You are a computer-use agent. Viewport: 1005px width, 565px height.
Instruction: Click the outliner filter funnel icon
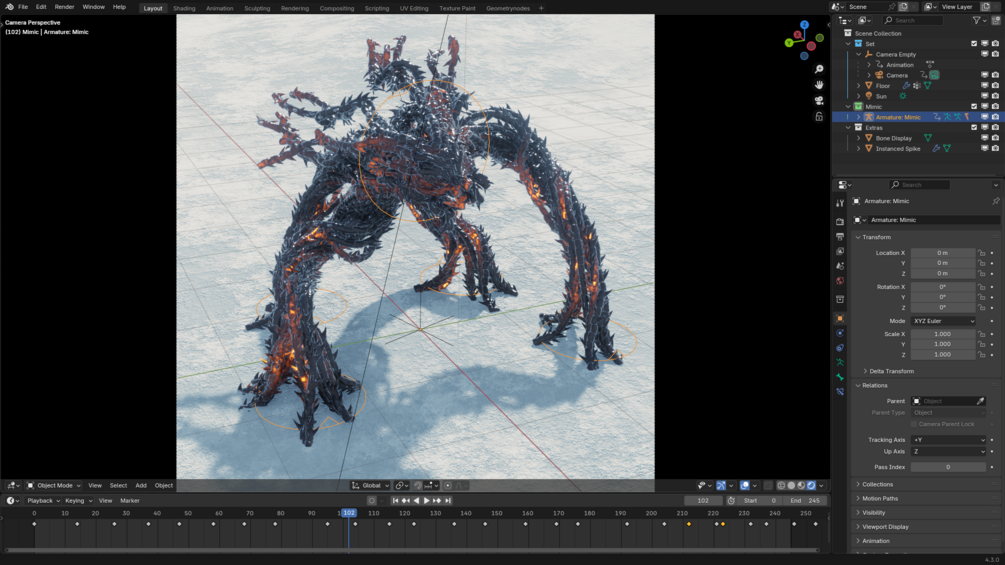tap(977, 20)
